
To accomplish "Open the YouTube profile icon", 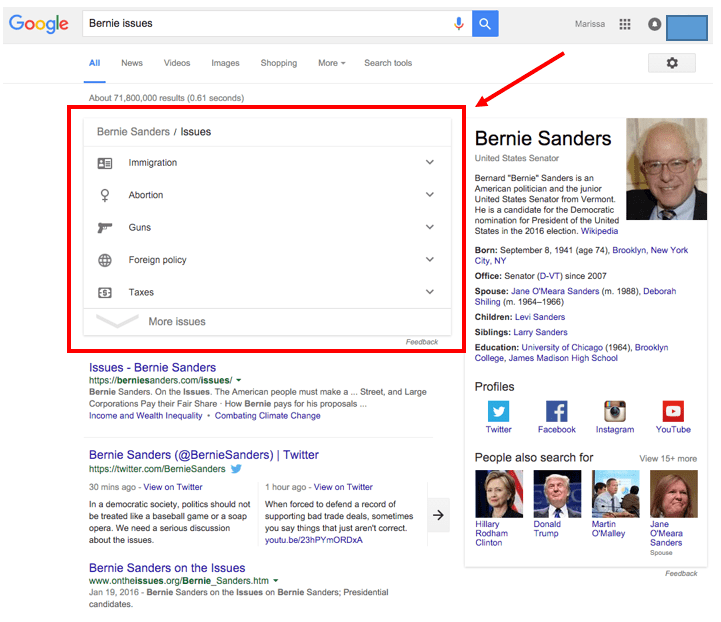I will (673, 411).
